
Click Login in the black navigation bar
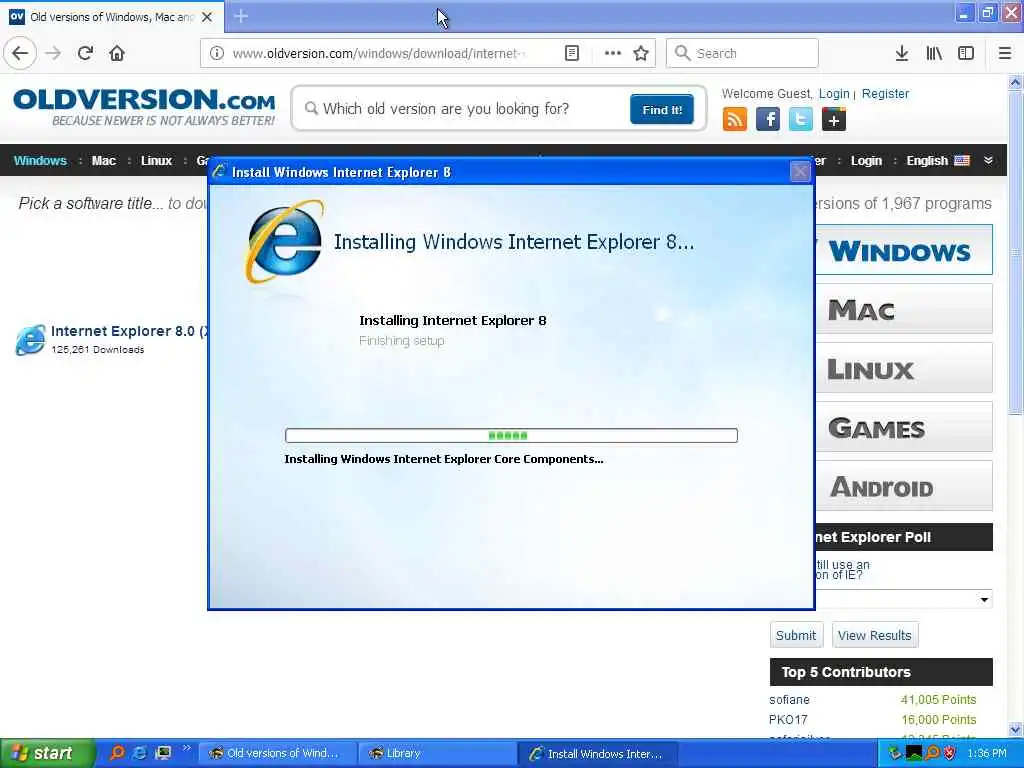(x=866, y=161)
